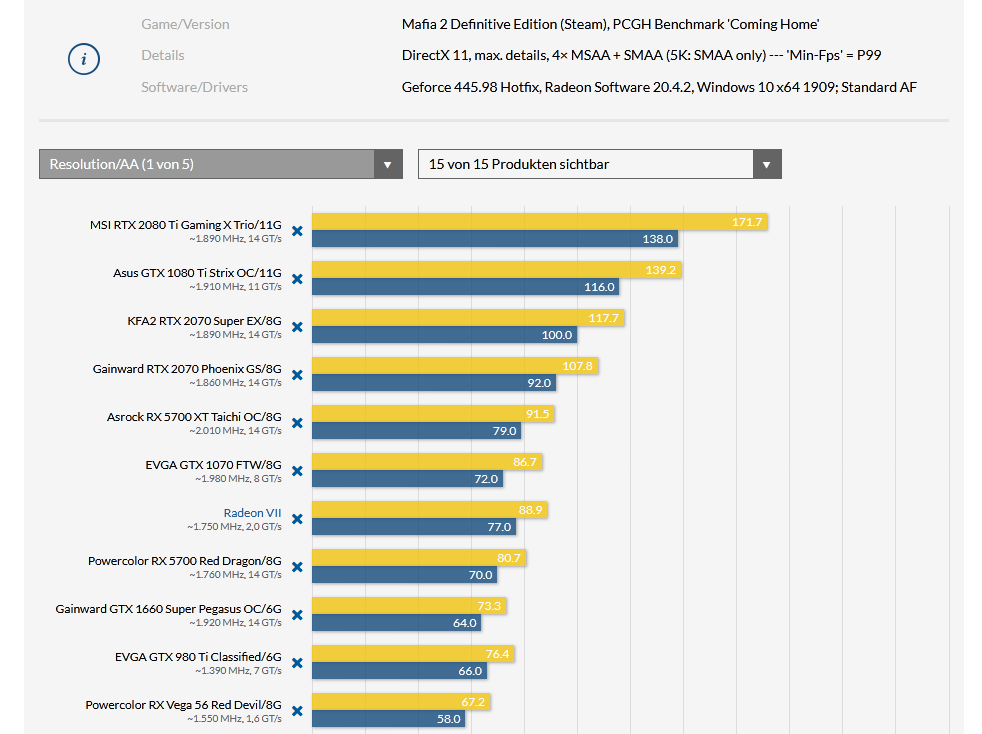Toggle Gainward GTX 1660 Super visibility off

pos(296,615)
